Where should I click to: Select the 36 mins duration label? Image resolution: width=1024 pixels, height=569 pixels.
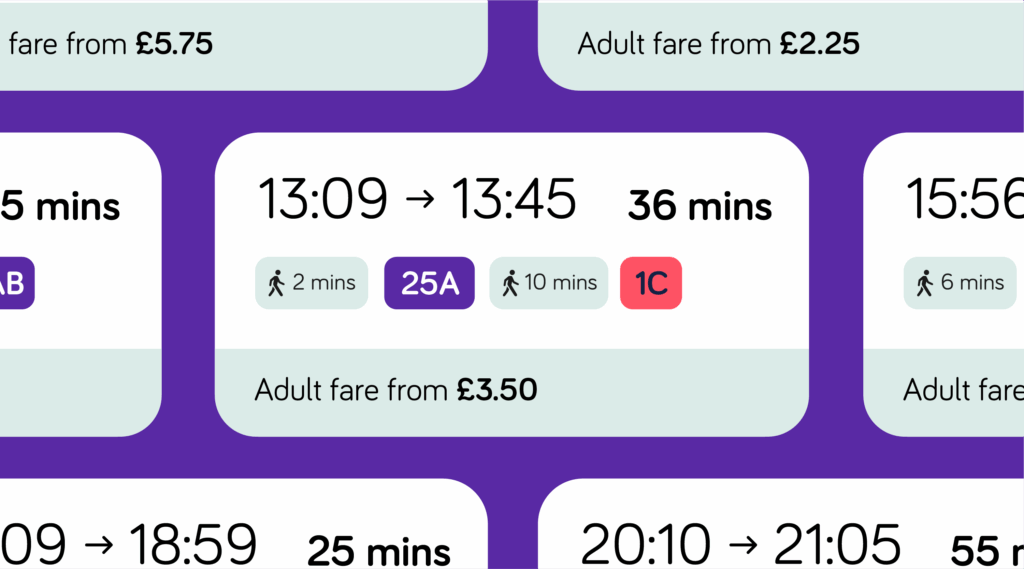[700, 207]
